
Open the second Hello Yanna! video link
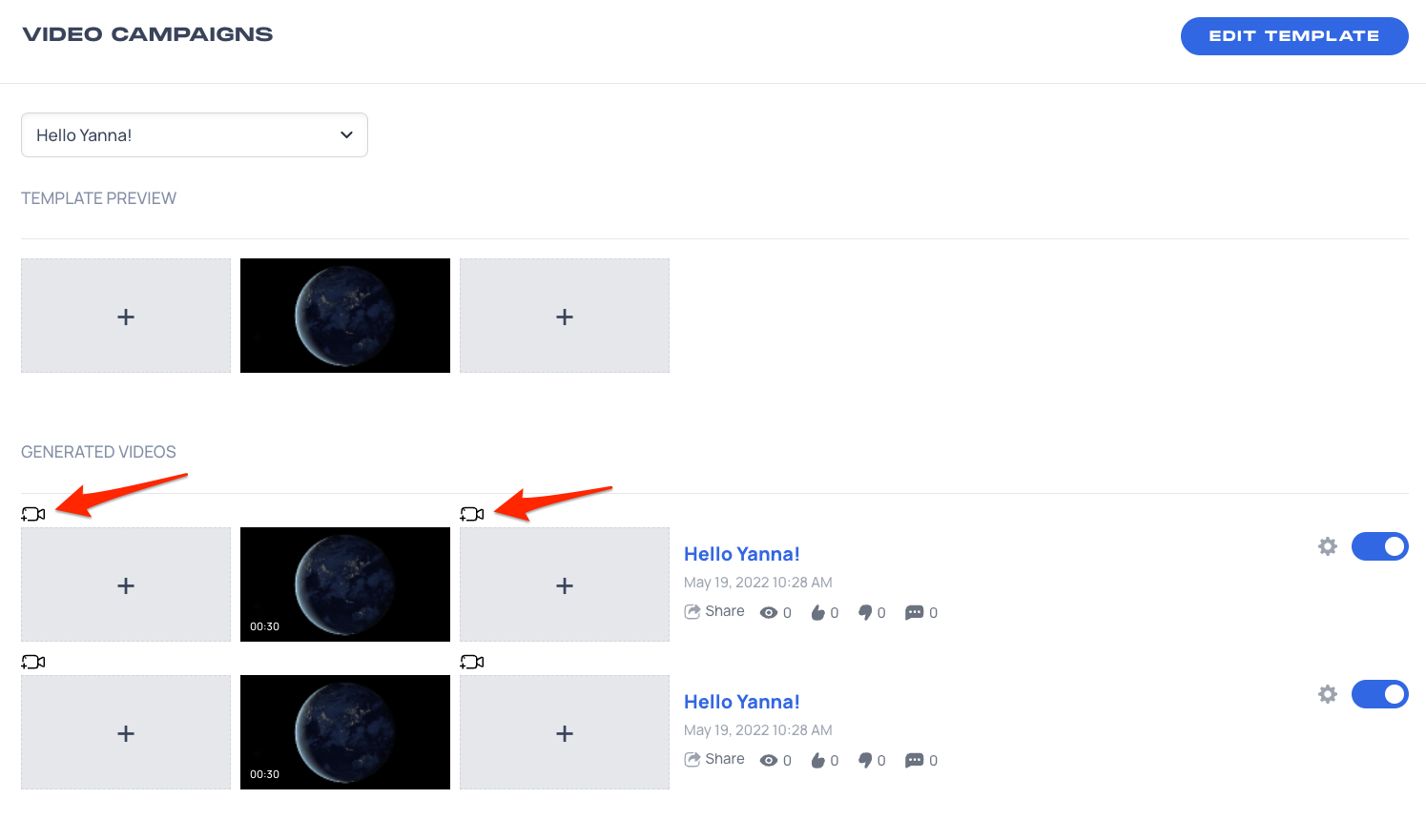click(742, 702)
